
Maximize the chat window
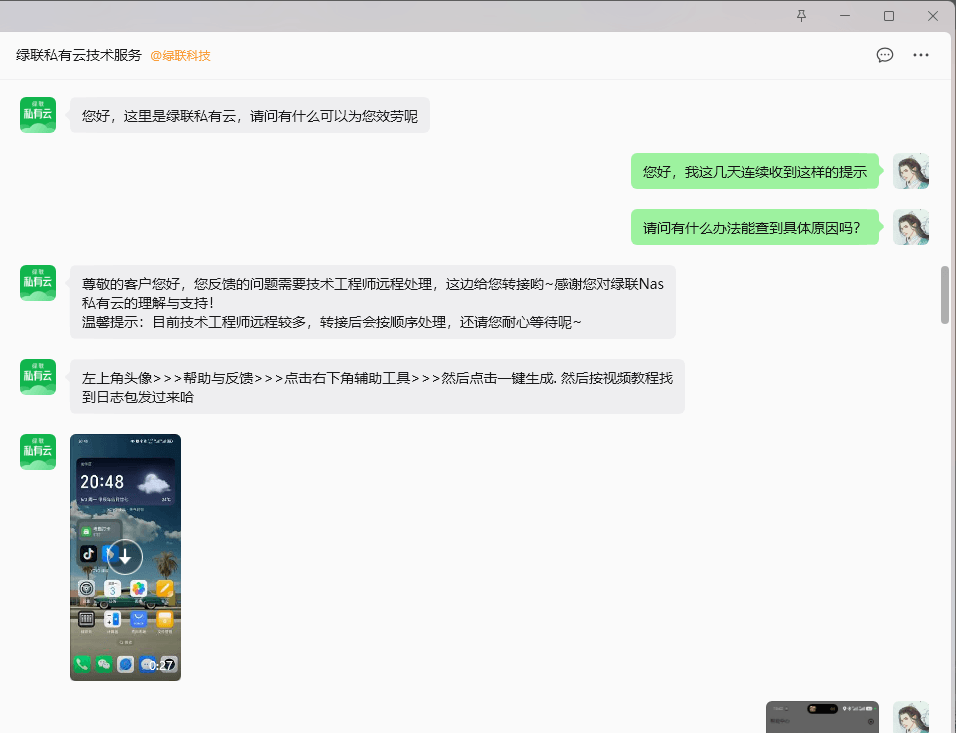[889, 16]
